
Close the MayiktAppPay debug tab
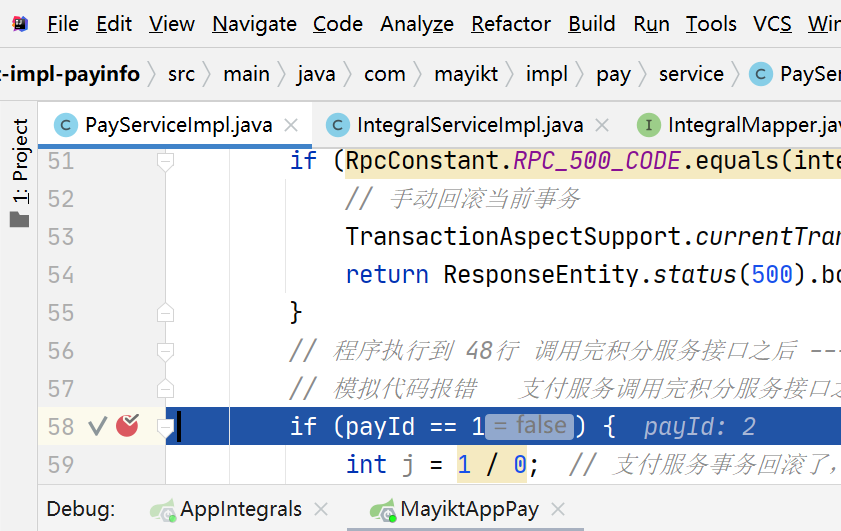(x=558, y=509)
